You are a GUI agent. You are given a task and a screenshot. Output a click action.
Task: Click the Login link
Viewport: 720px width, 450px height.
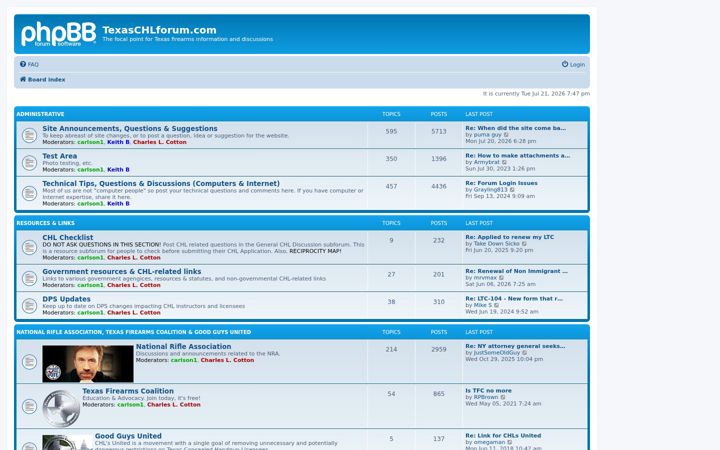tap(573, 64)
